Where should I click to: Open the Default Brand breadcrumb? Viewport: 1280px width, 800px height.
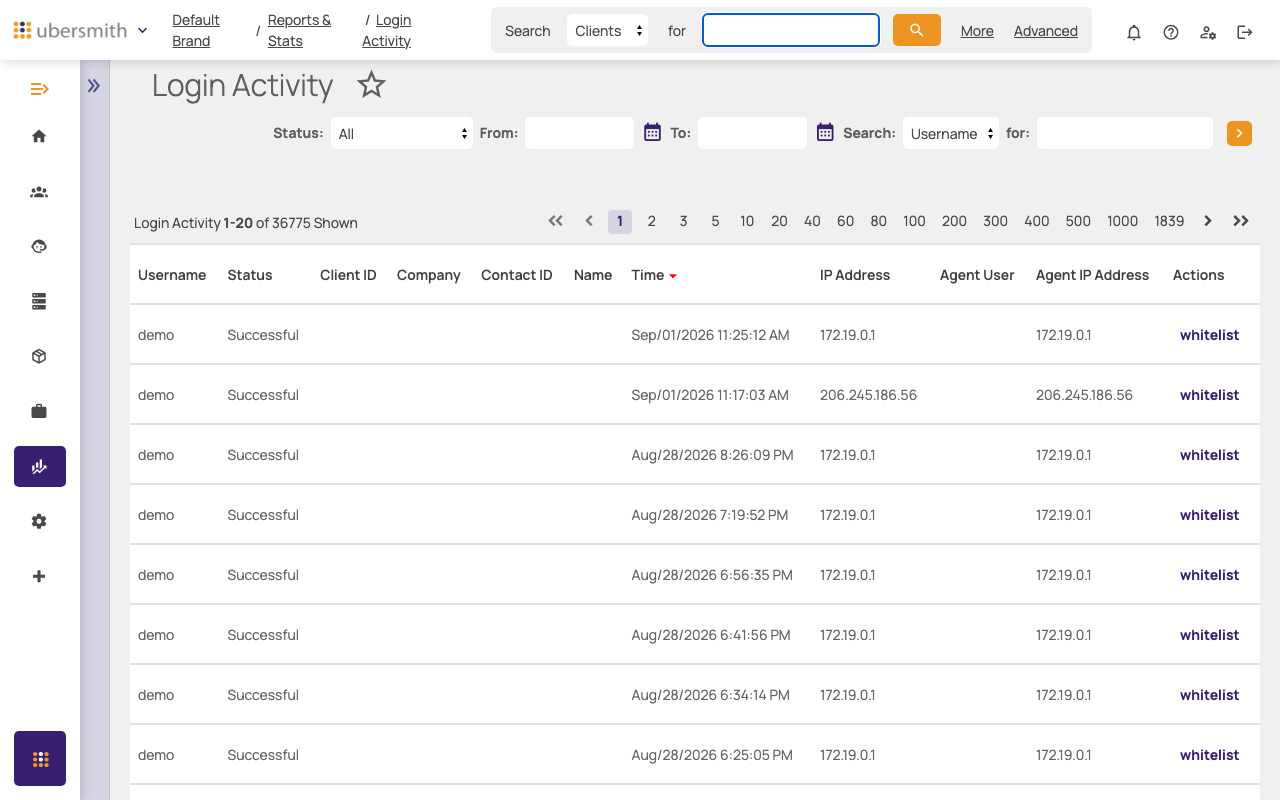[x=196, y=30]
